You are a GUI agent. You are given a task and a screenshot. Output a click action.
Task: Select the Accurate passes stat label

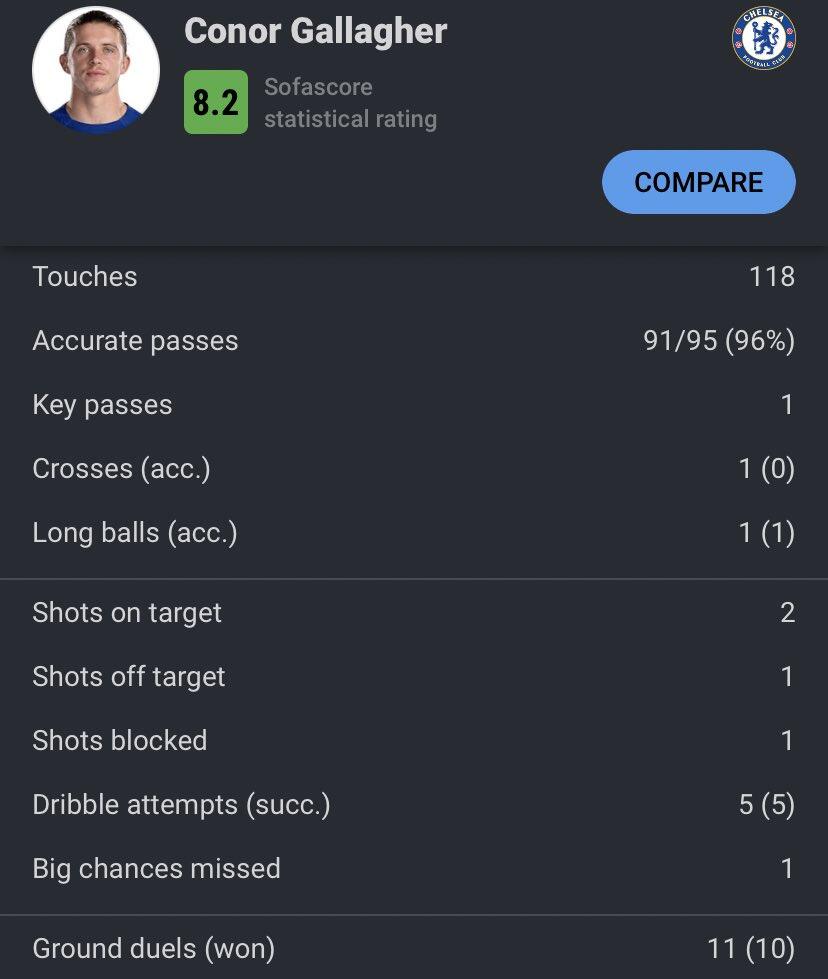[x=135, y=341]
